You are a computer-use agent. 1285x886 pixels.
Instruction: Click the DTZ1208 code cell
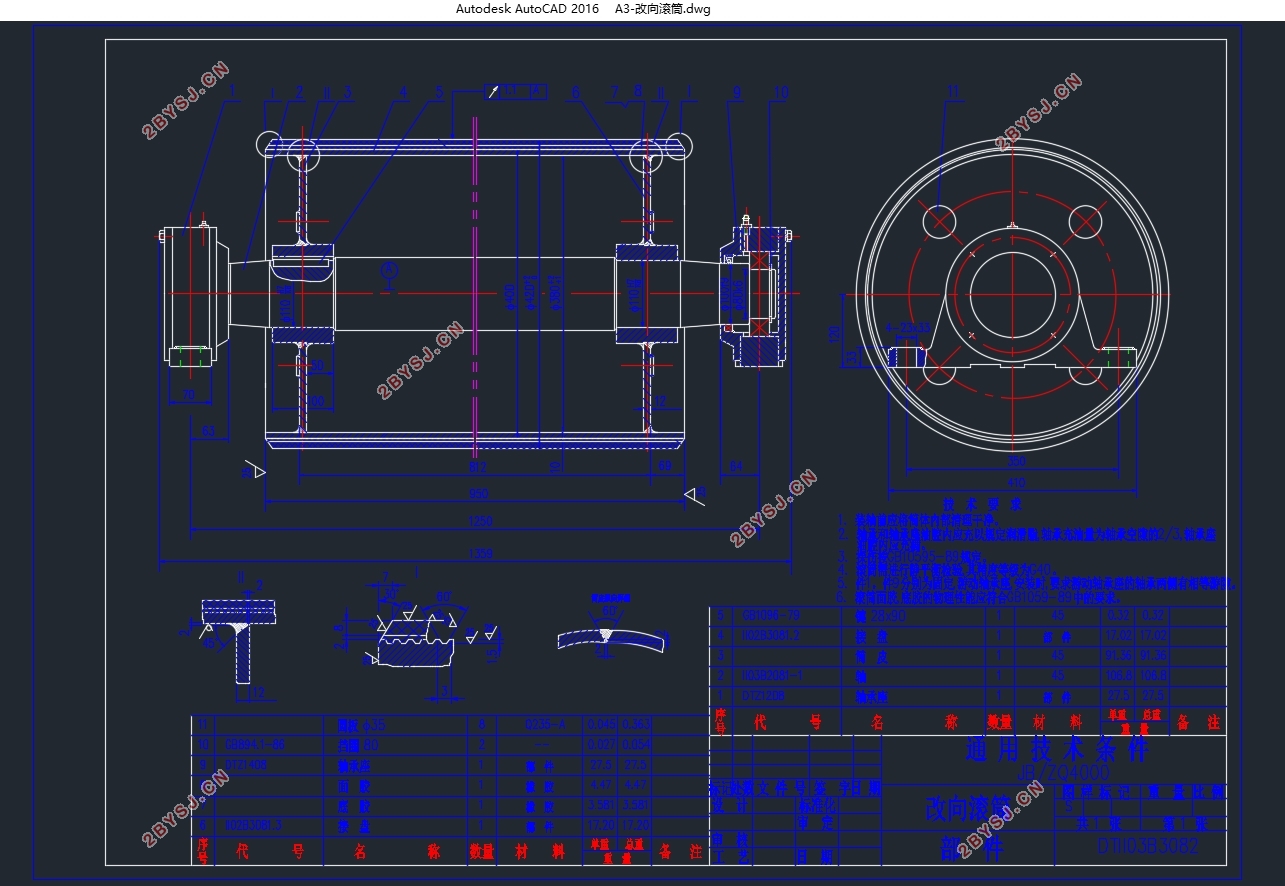click(x=763, y=695)
